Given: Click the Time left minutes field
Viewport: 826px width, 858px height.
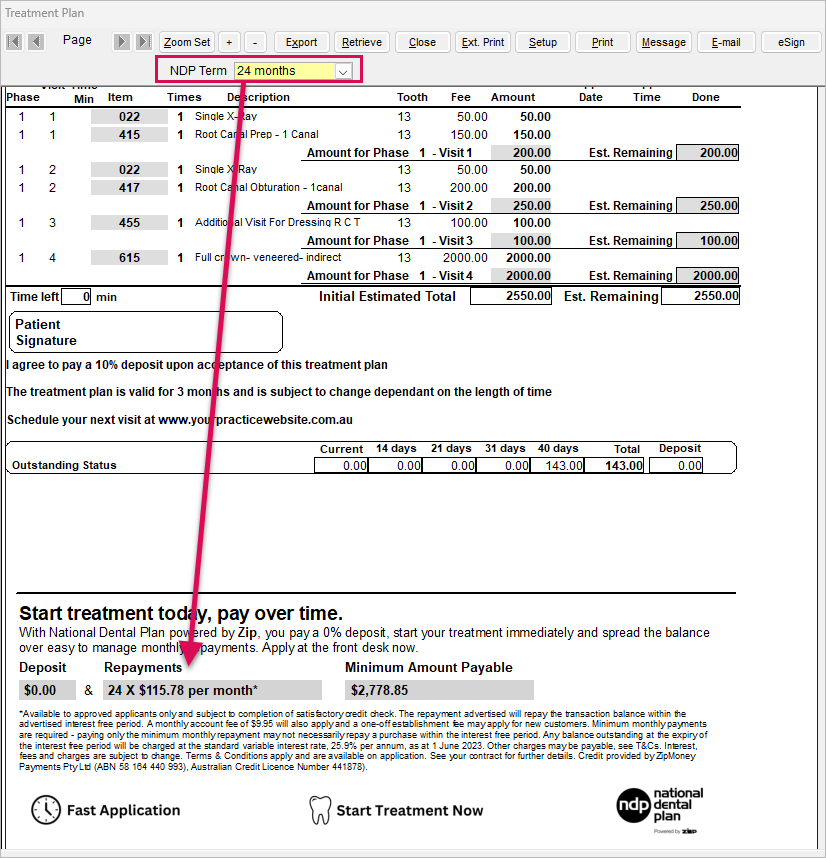Looking at the screenshot, I should (x=76, y=297).
